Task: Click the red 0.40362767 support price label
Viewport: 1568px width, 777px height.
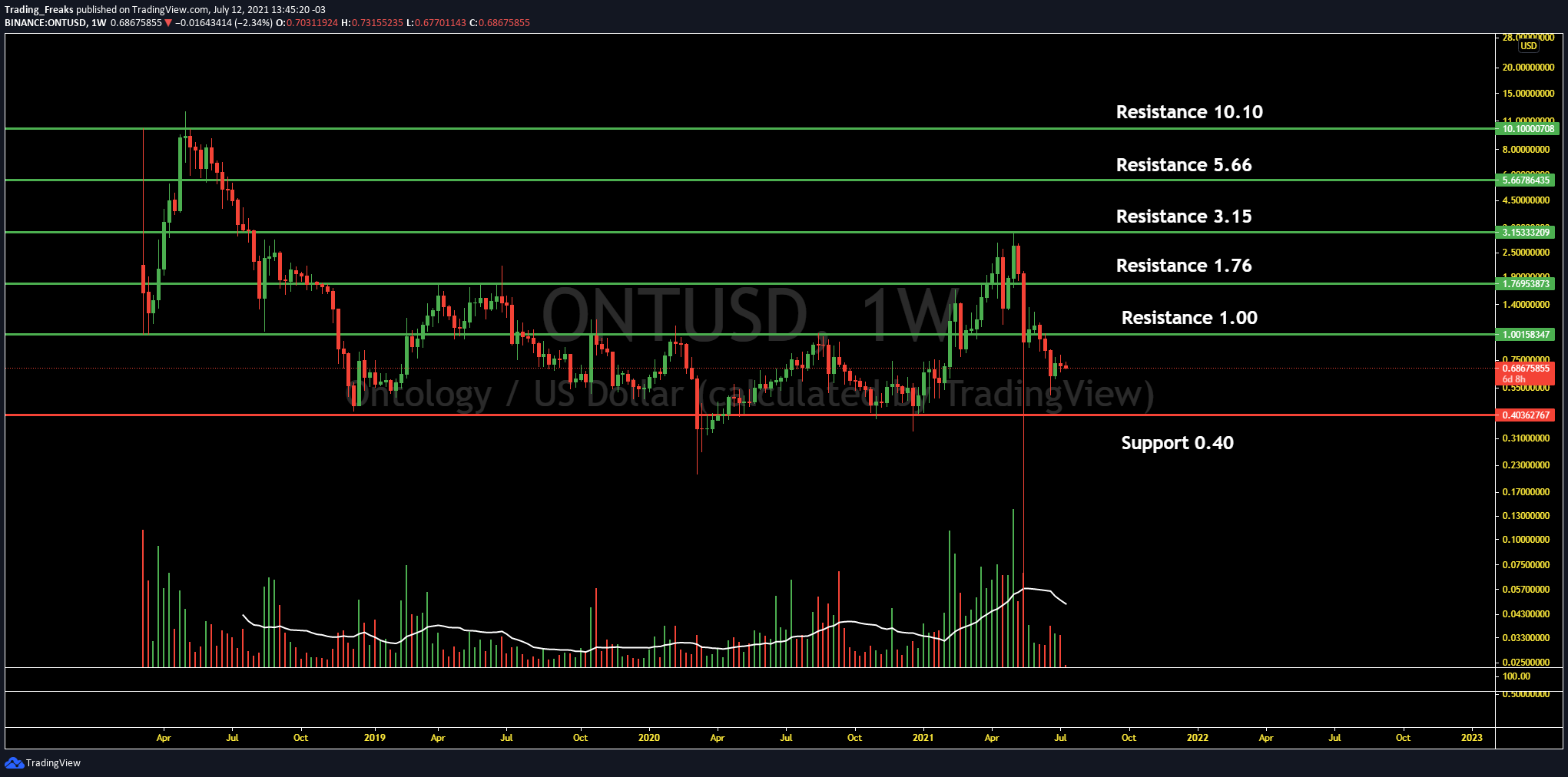Action: (x=1527, y=415)
